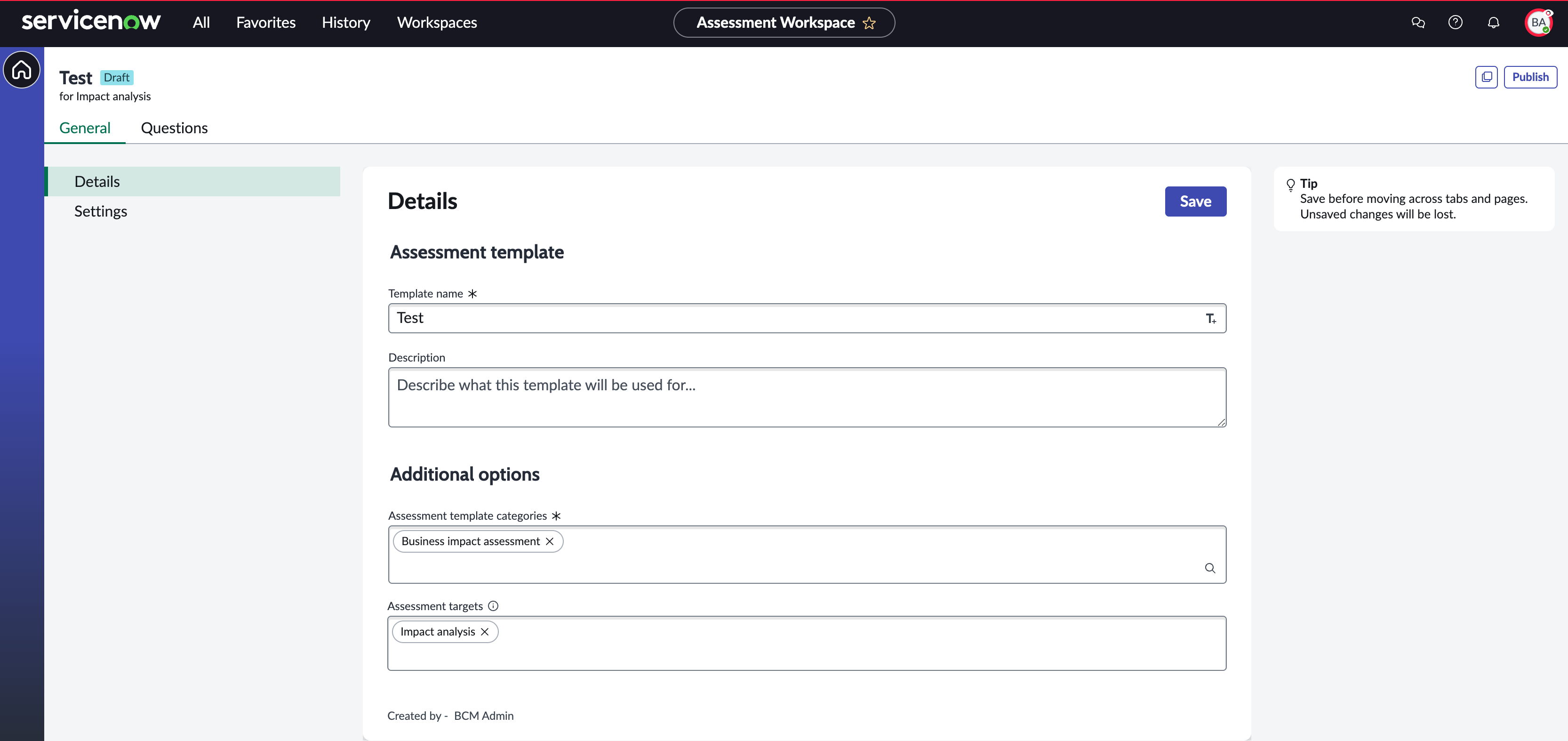Remove the Impact analysis tag
Viewport: 1568px width, 741px height.
click(485, 631)
